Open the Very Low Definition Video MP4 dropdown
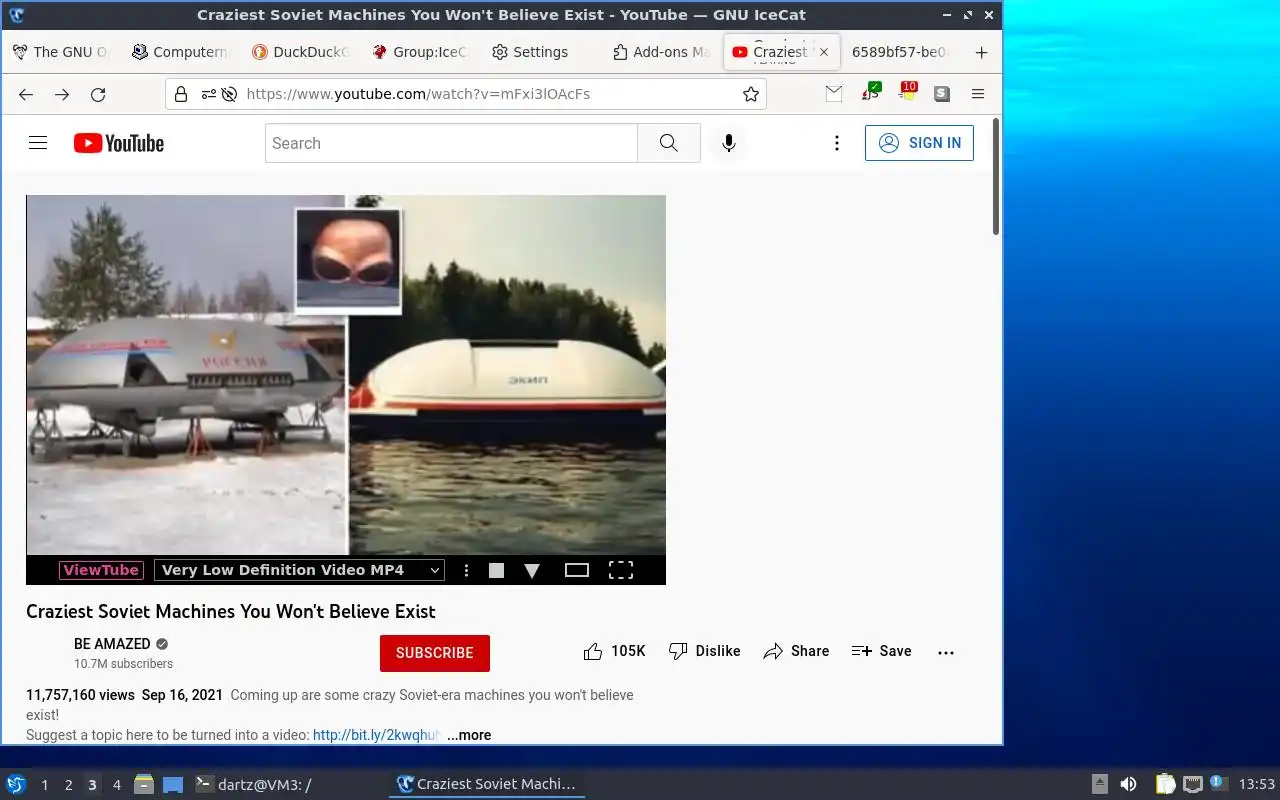The width and height of the screenshot is (1280, 800). pos(299,570)
